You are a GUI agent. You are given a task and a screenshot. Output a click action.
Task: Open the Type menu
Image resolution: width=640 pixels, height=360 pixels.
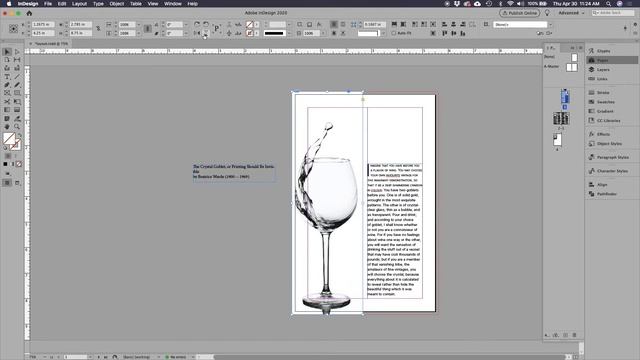pyautogui.click(x=98, y=4)
